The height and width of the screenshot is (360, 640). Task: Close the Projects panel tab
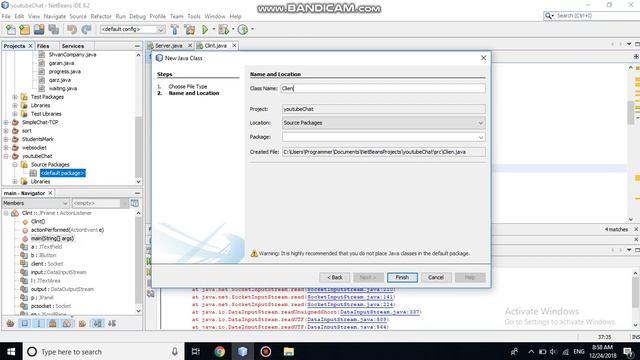[30, 46]
